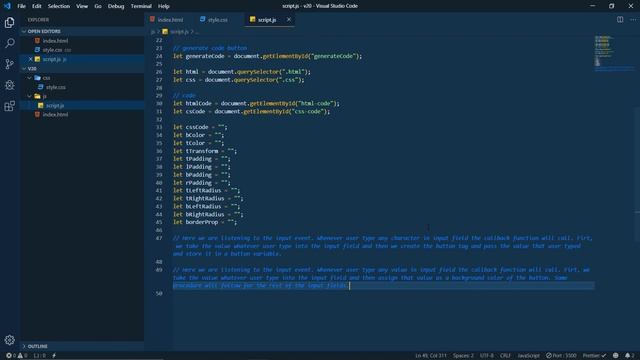Open Source Control view in activity bar
This screenshot has width=640, height=360.
(x=9, y=64)
